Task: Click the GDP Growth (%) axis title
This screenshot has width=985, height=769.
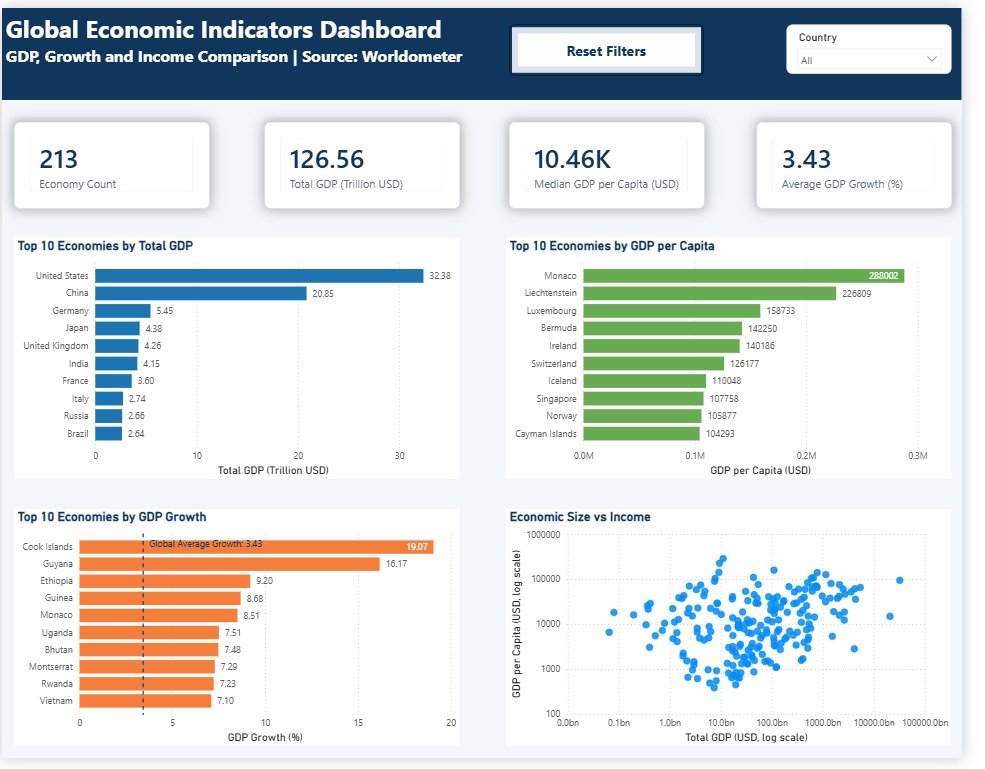Action: tap(265, 738)
